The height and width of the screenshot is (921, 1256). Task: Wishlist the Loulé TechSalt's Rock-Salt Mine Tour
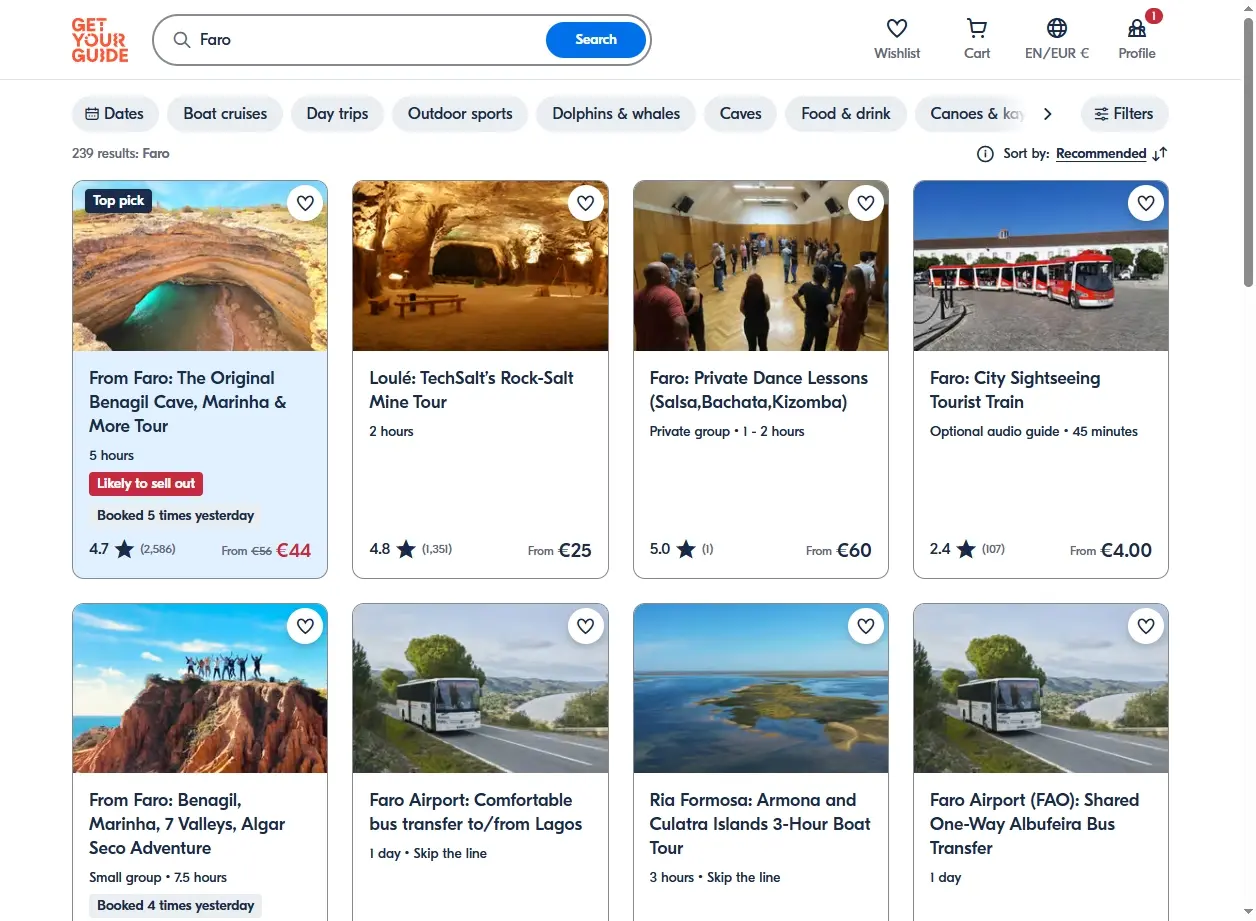click(x=585, y=203)
